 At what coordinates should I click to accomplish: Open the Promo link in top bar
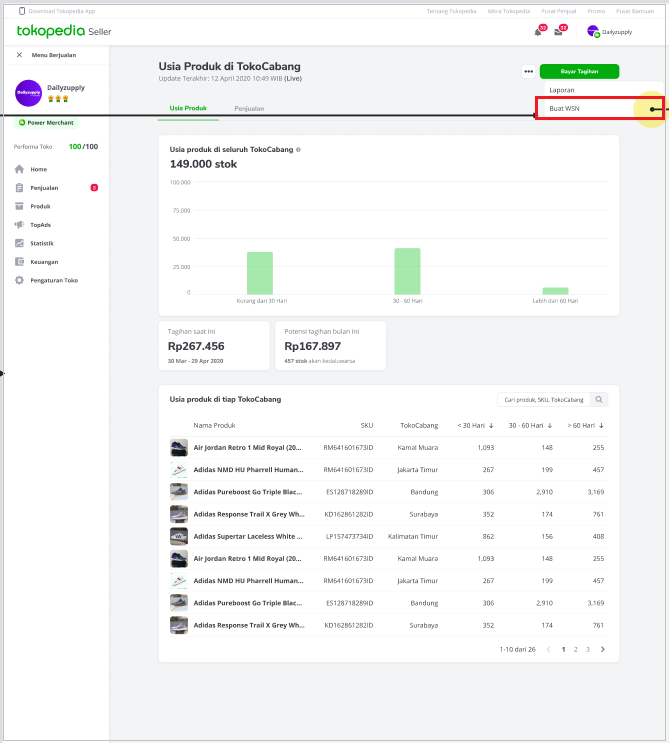coord(596,11)
